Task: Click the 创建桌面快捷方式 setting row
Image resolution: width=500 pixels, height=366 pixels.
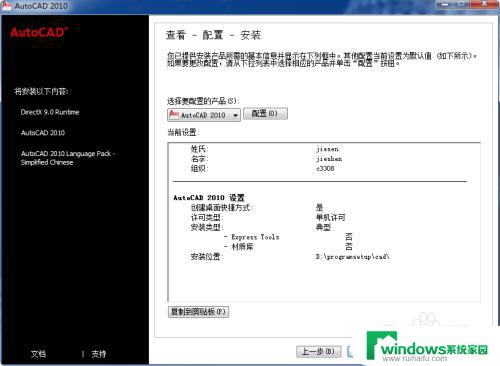Action: (x=257, y=207)
